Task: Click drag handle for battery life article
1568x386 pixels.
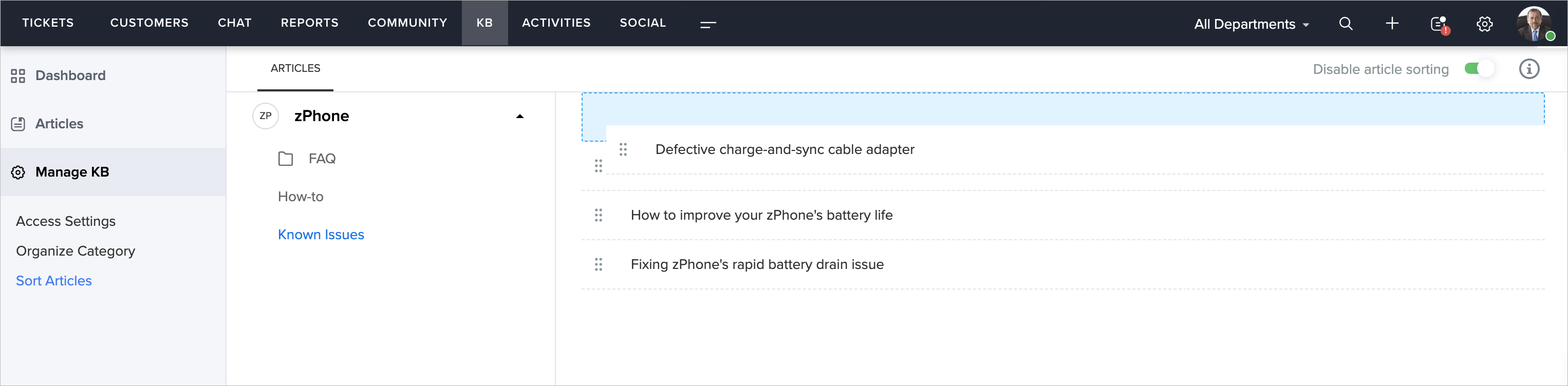Action: click(x=599, y=215)
